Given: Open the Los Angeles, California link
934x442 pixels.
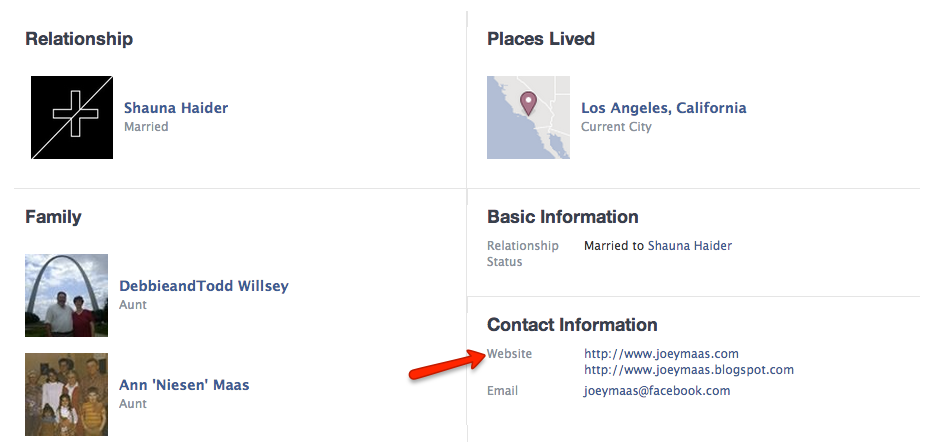Looking at the screenshot, I should click(x=663, y=108).
